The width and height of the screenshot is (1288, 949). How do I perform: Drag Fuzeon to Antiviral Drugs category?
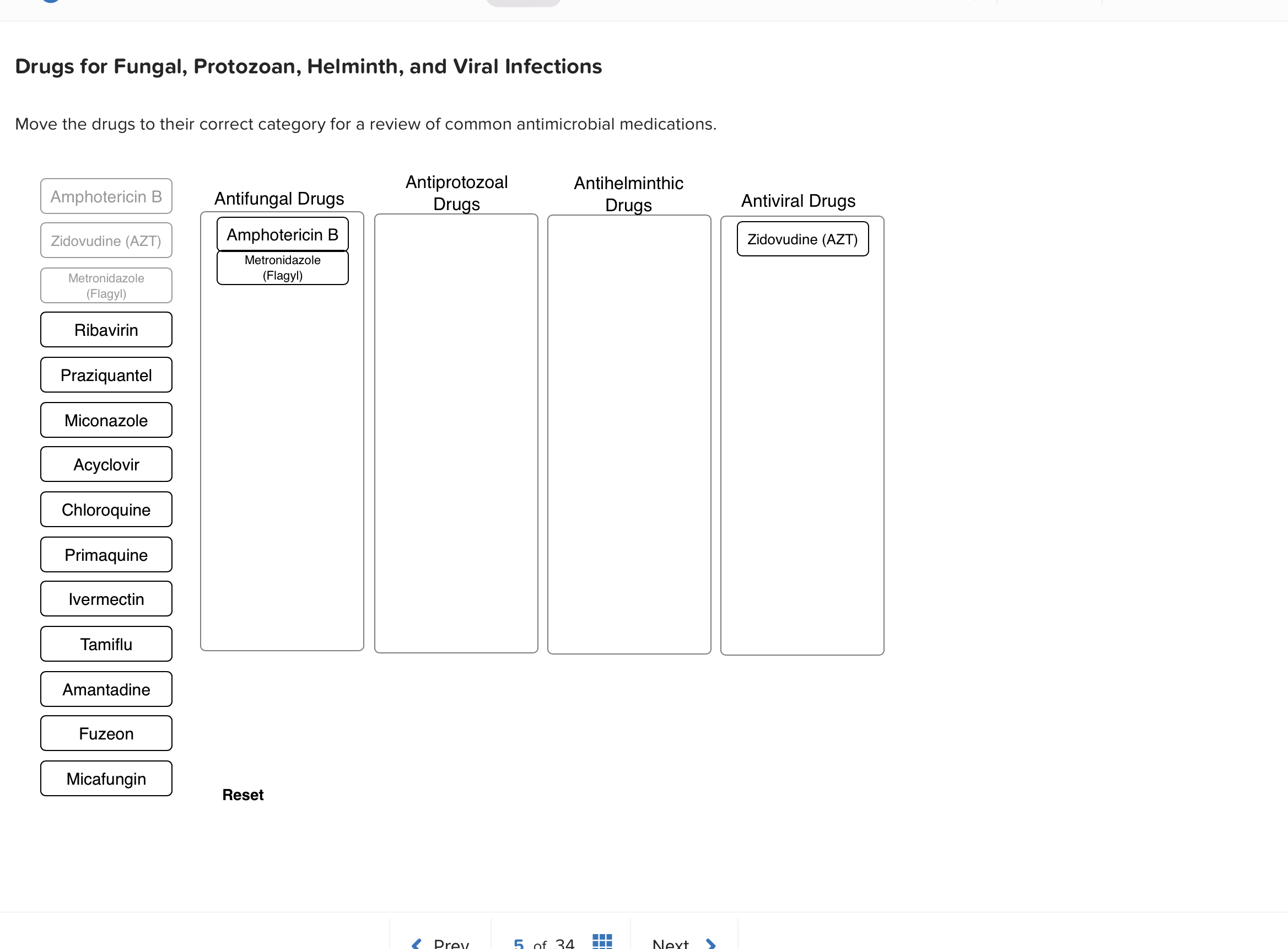[x=106, y=733]
